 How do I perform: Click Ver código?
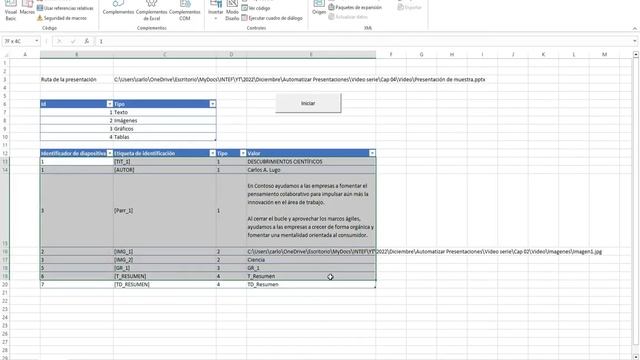256,8
